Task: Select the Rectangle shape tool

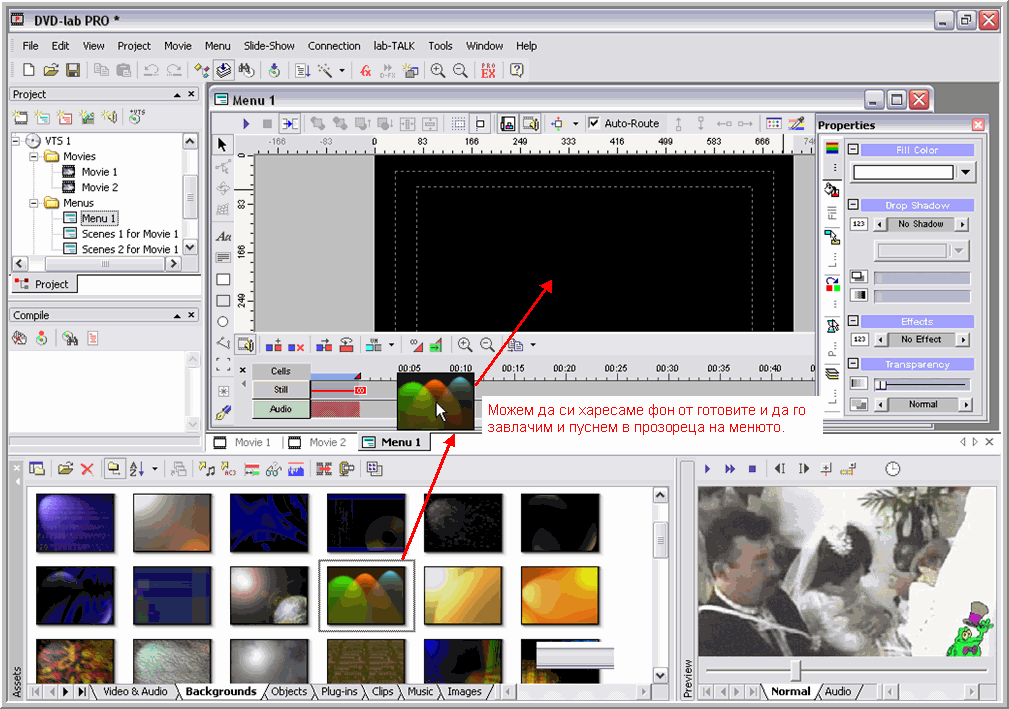Action: pyautogui.click(x=223, y=279)
